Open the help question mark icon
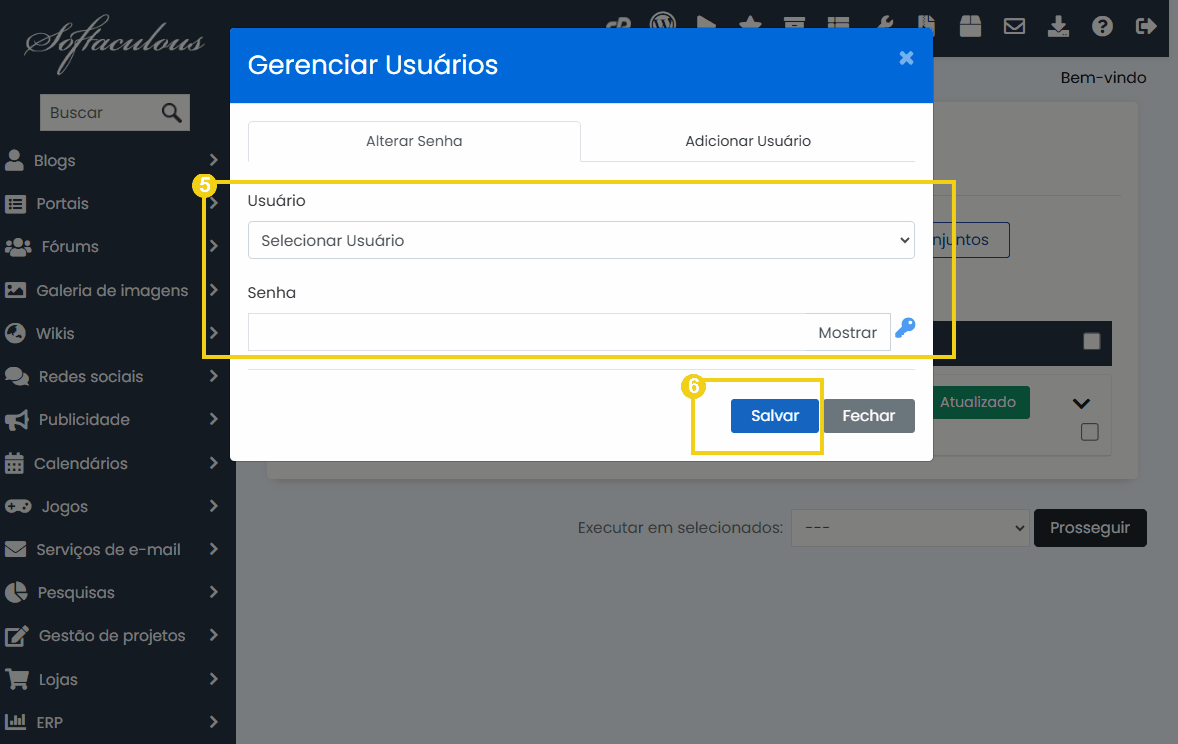Screen dimensions: 1178x744 click(1101, 26)
